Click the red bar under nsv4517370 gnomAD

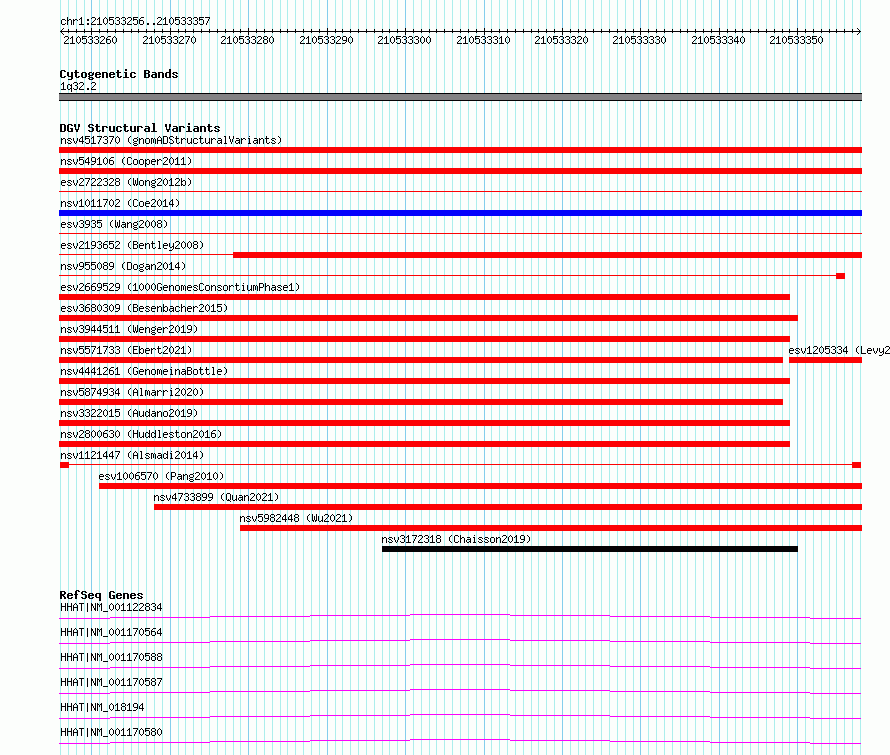(460, 150)
